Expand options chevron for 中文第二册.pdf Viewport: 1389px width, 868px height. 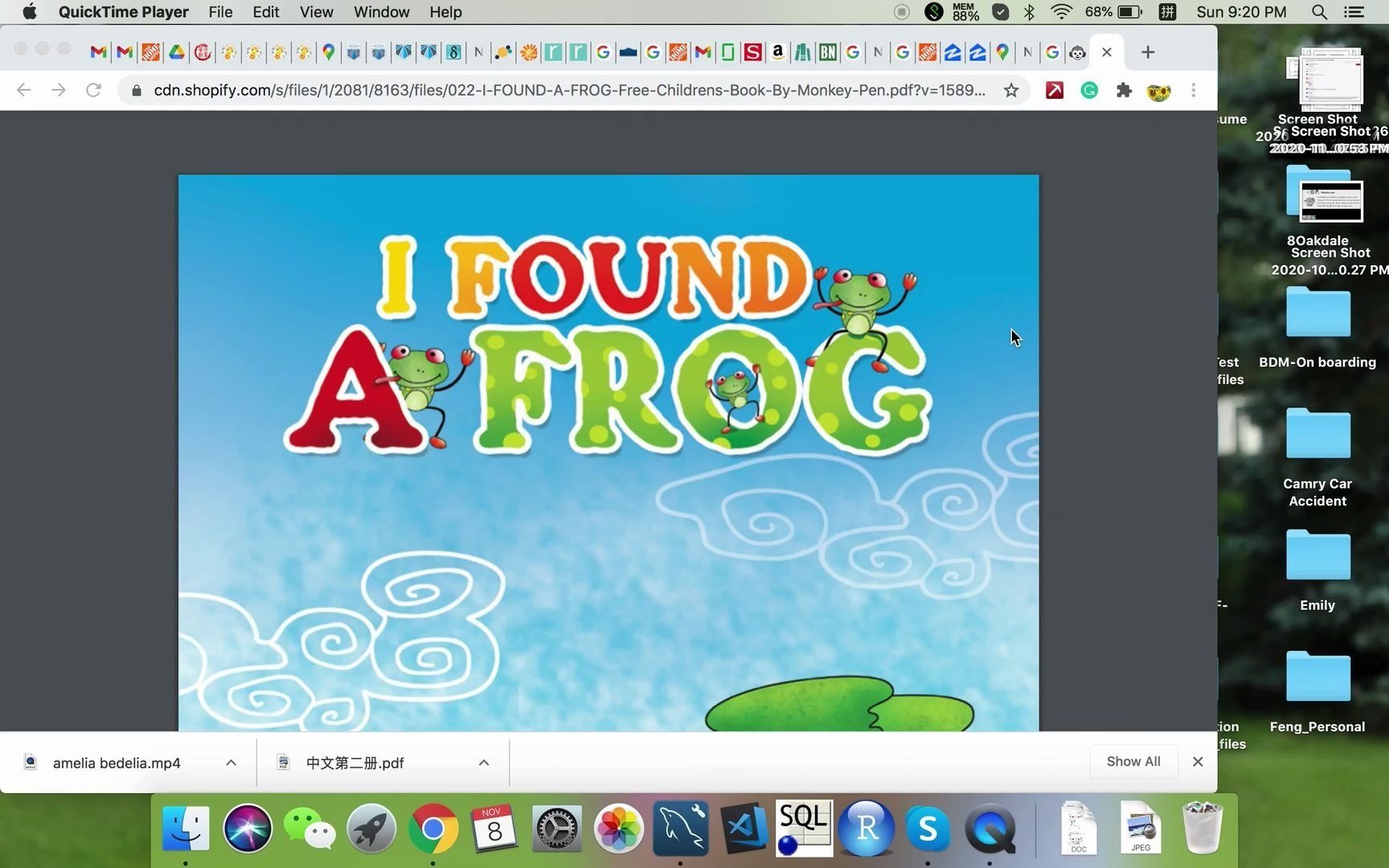point(484,763)
